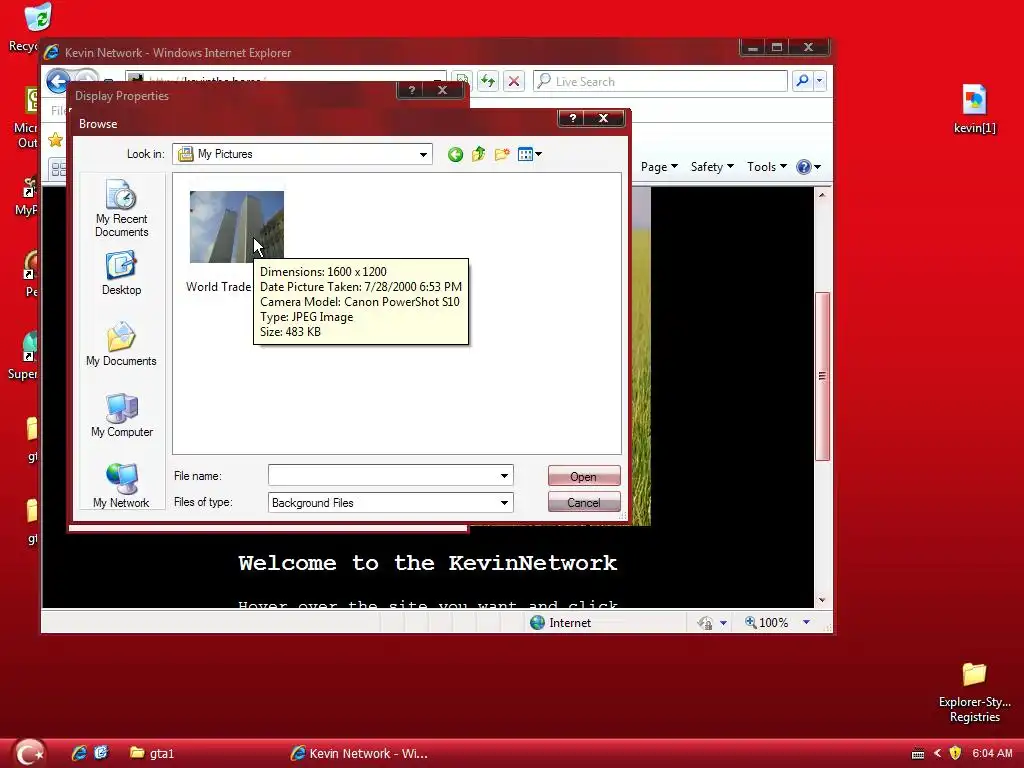This screenshot has height=768, width=1024.
Task: Click the Live Search input box
Action: click(660, 82)
